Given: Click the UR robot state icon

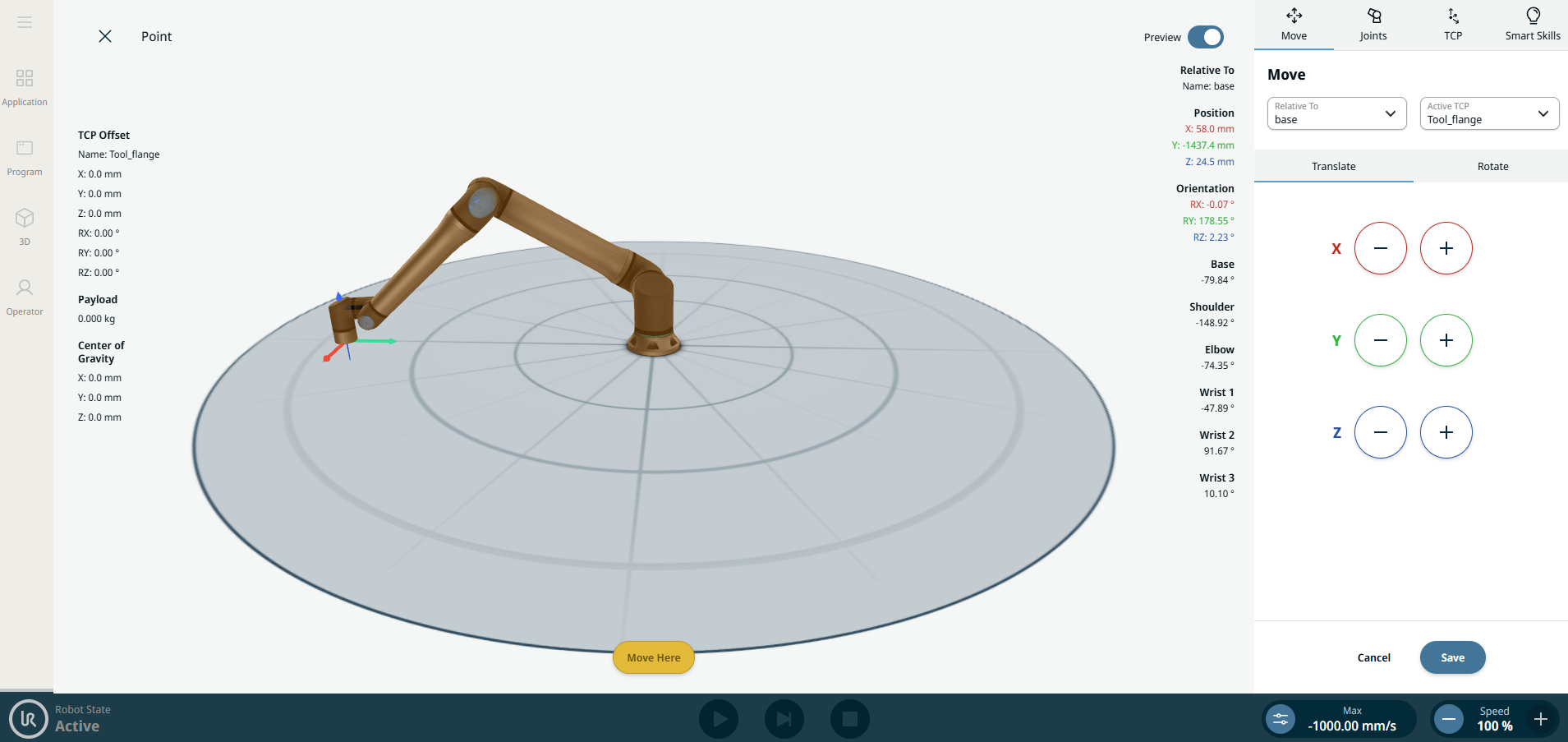Looking at the screenshot, I should coord(29,719).
